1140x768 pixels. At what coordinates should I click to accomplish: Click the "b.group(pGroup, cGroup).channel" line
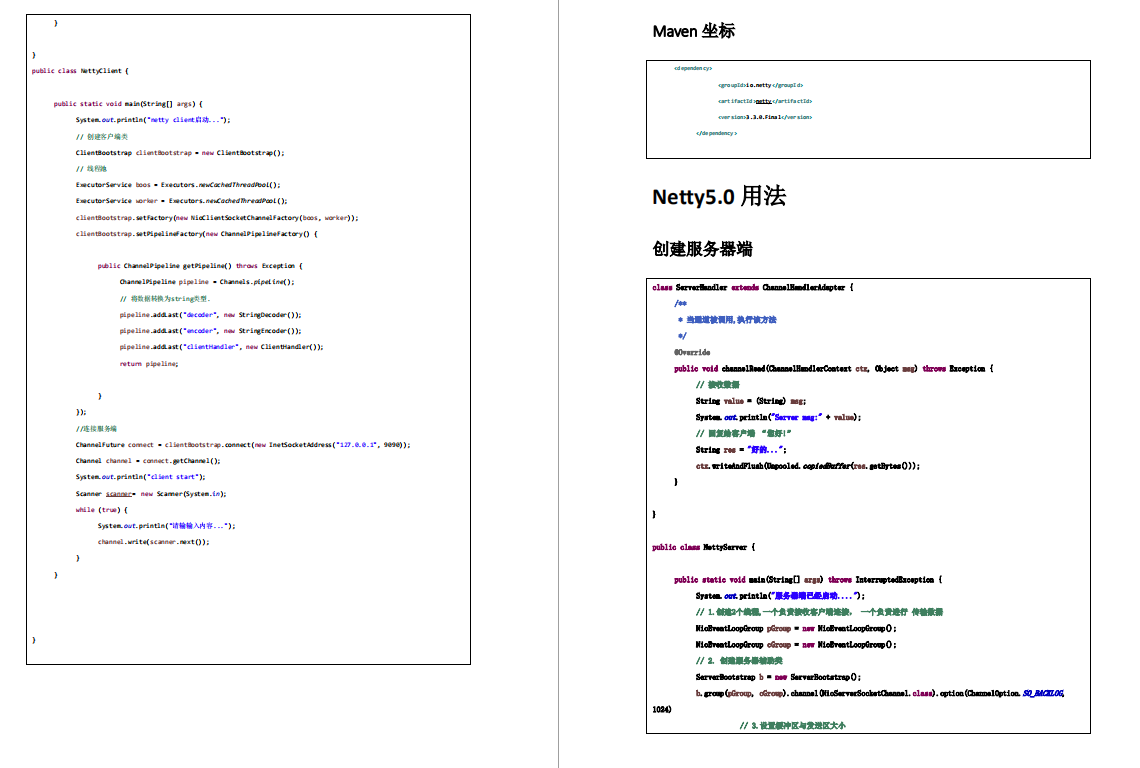880,694
